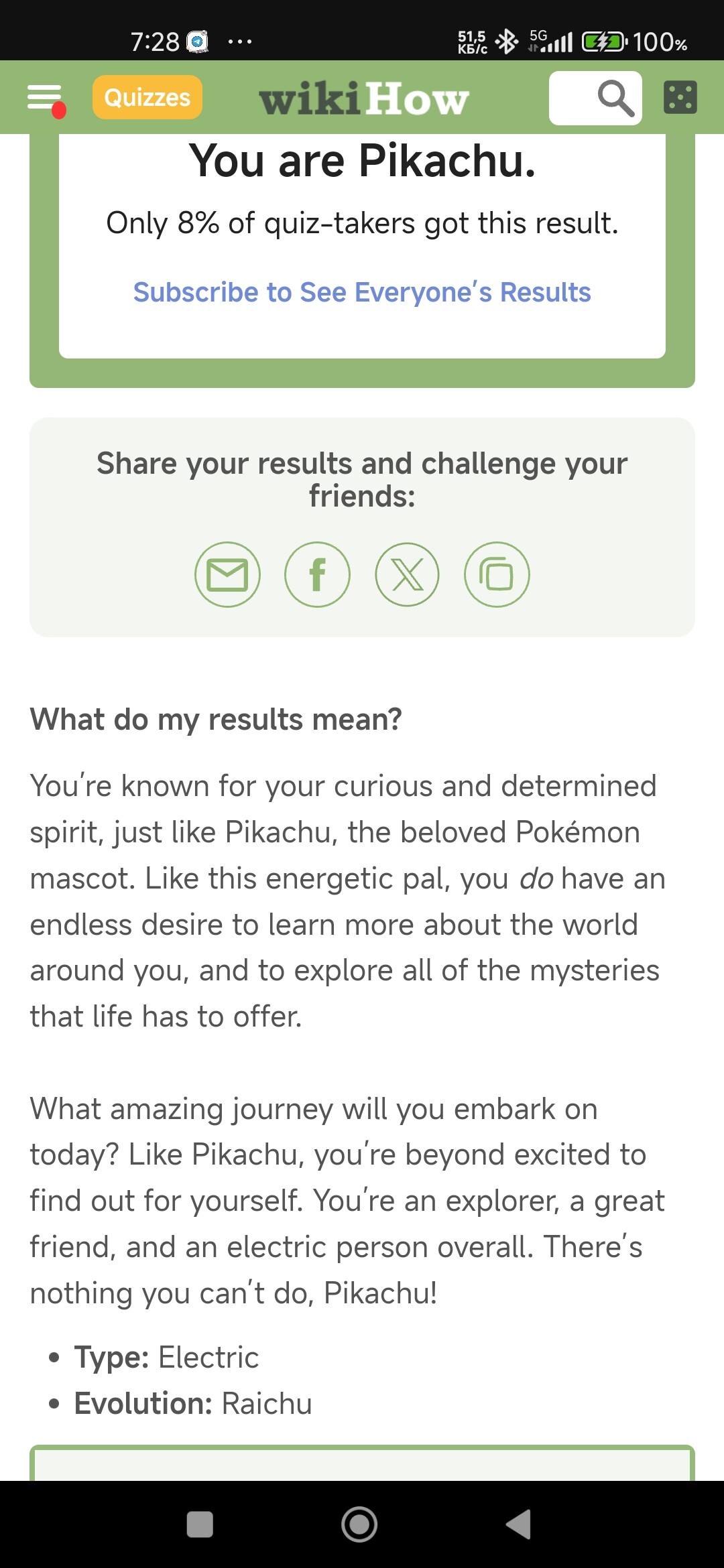This screenshot has width=724, height=1568.
Task: Tap the status bar three-dots notification indicator
Action: (239, 42)
